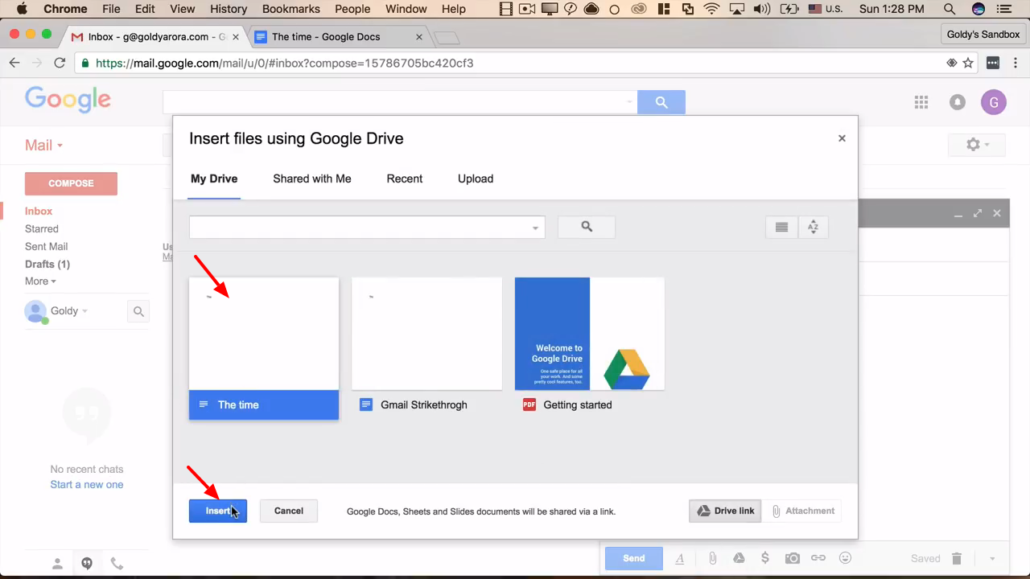
Task: Click the Gmail settings gear
Action: [x=977, y=145]
